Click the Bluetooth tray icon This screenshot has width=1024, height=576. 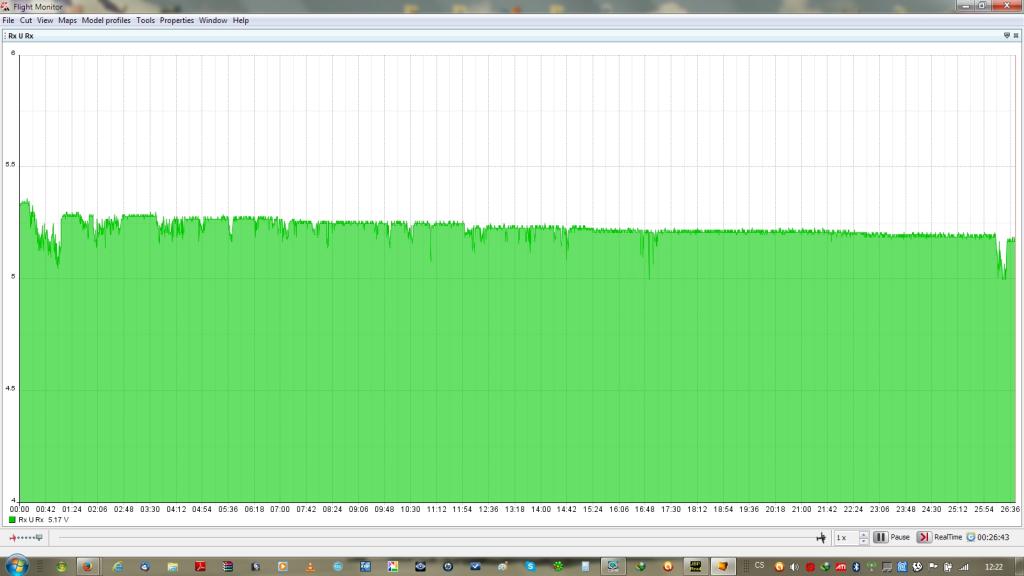[857, 566]
